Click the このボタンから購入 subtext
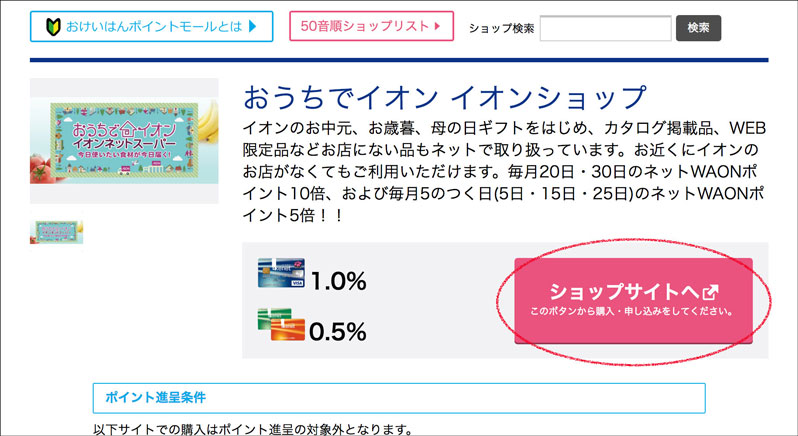This screenshot has width=798, height=436. pos(633,312)
